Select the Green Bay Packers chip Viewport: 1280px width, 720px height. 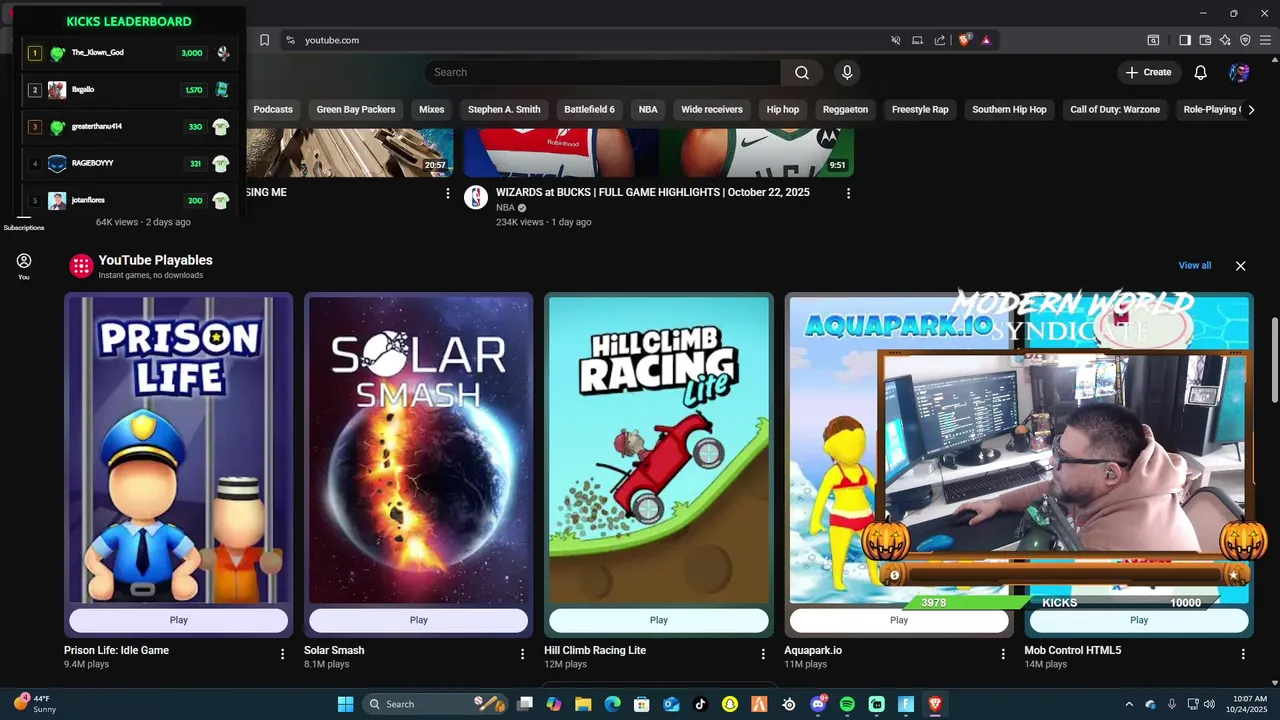click(x=356, y=110)
